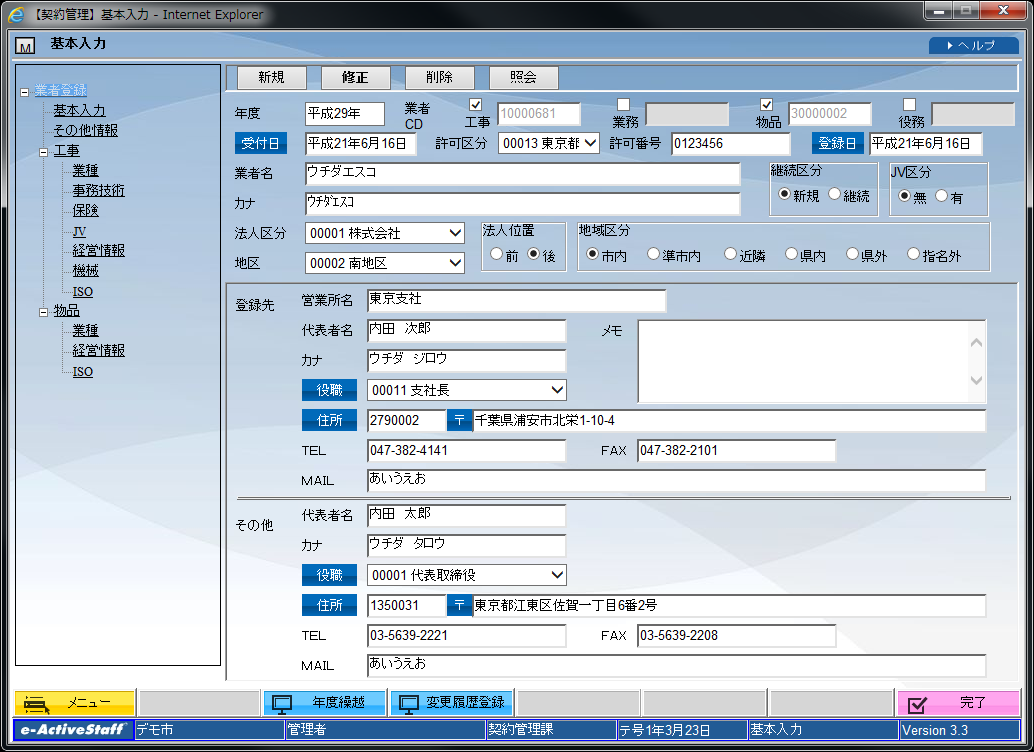The width and height of the screenshot is (1034, 752).
Task: Open 事務技術 under 工事 in the tree
Action: pyautogui.click(x=98, y=191)
